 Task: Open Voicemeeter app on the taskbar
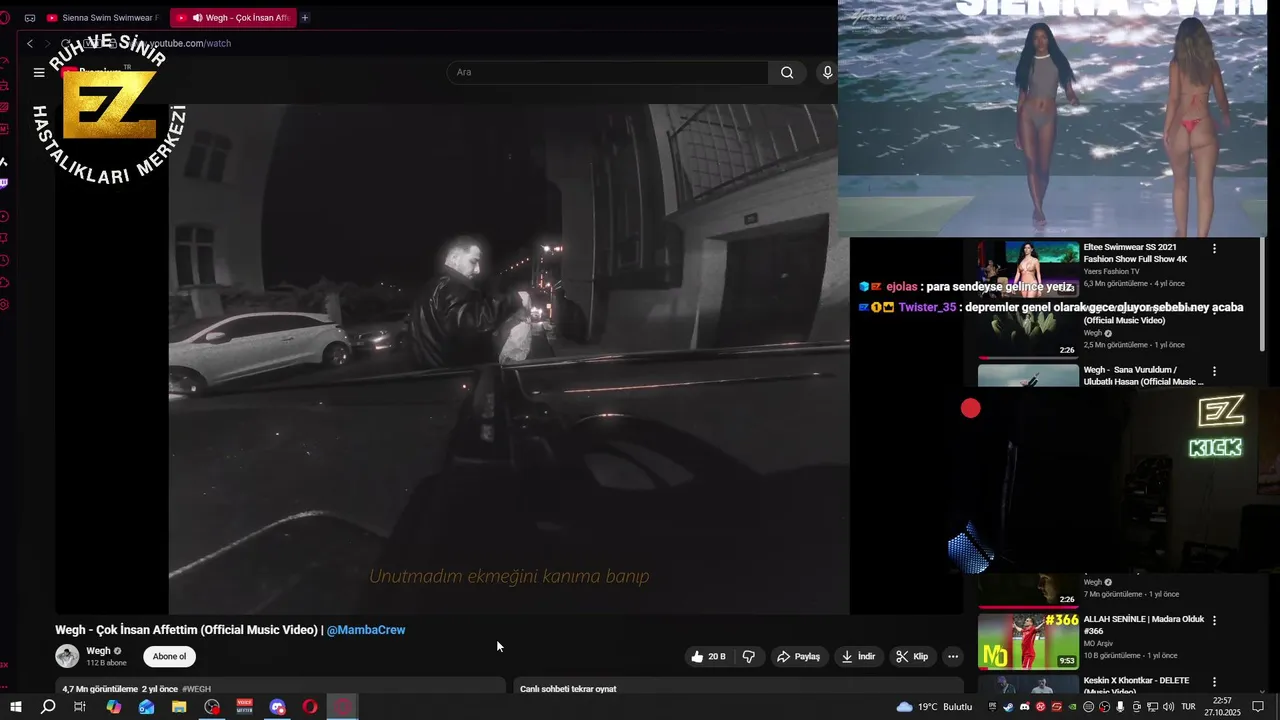pyautogui.click(x=245, y=707)
